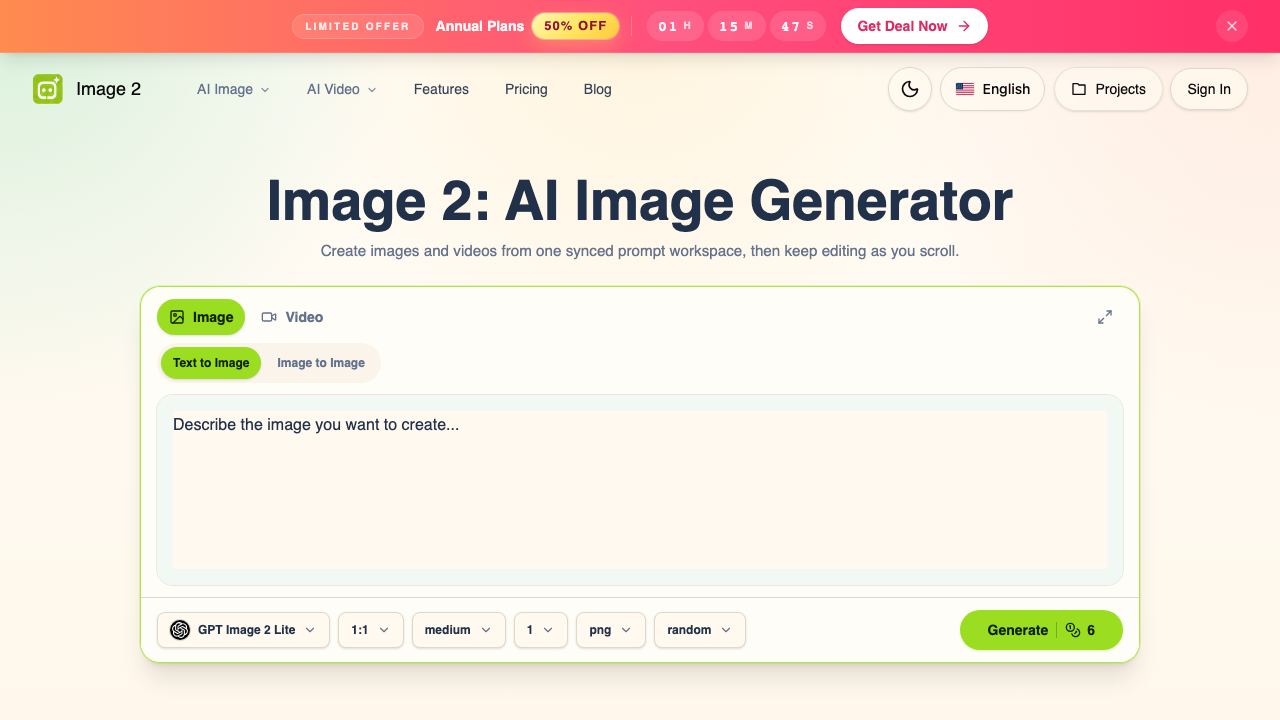Click the camera icon on Video tab
This screenshot has height=720, width=1280.
click(x=269, y=317)
